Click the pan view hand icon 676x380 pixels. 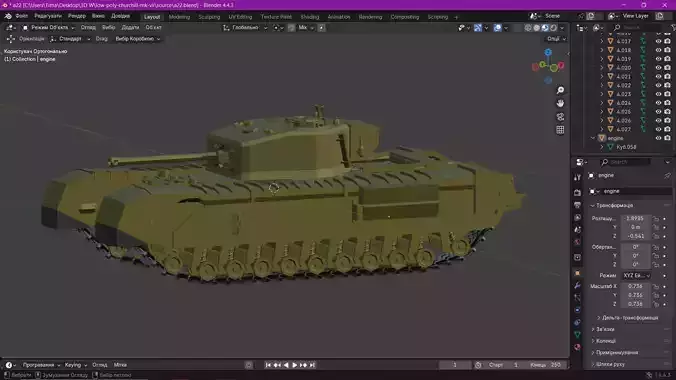coord(560,104)
